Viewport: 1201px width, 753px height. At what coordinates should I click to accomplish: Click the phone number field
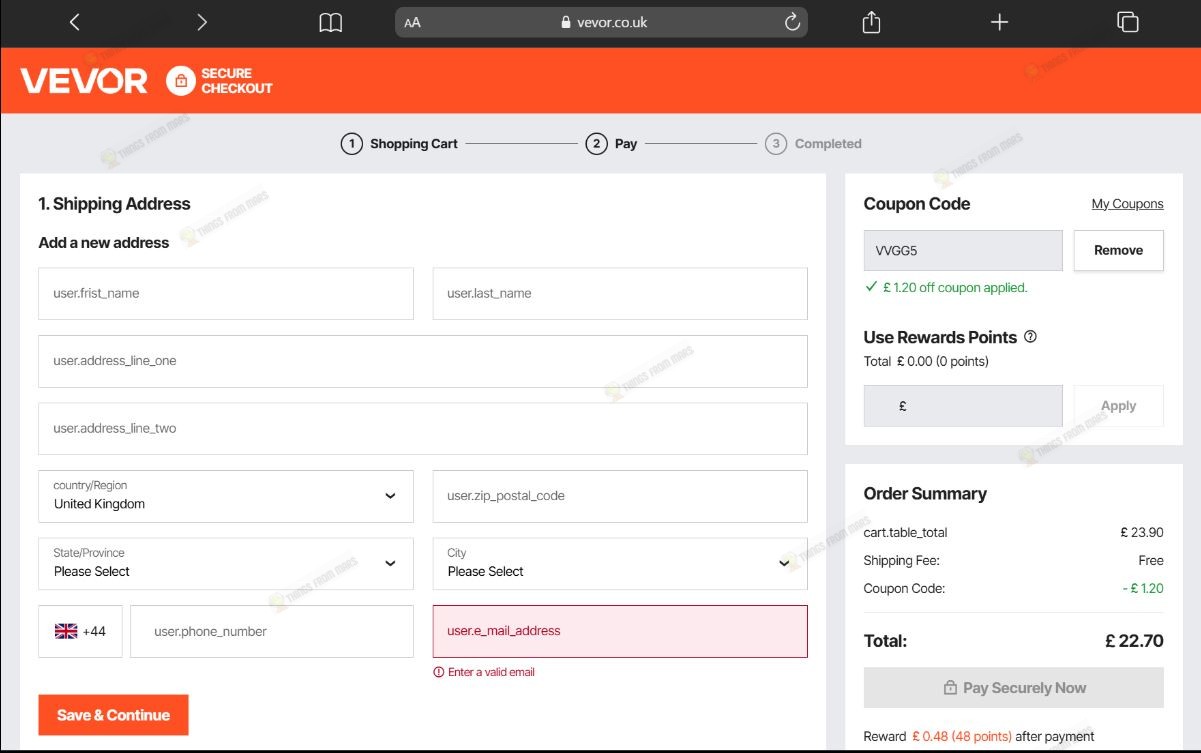click(x=272, y=631)
